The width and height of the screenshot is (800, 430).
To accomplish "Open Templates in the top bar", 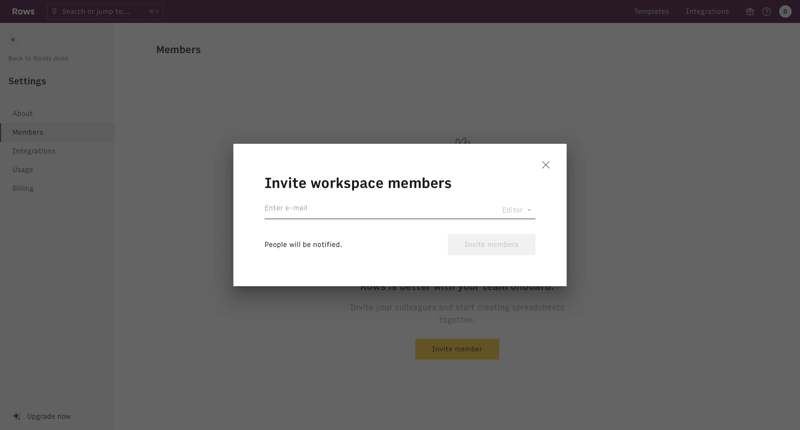I will tap(651, 11).
